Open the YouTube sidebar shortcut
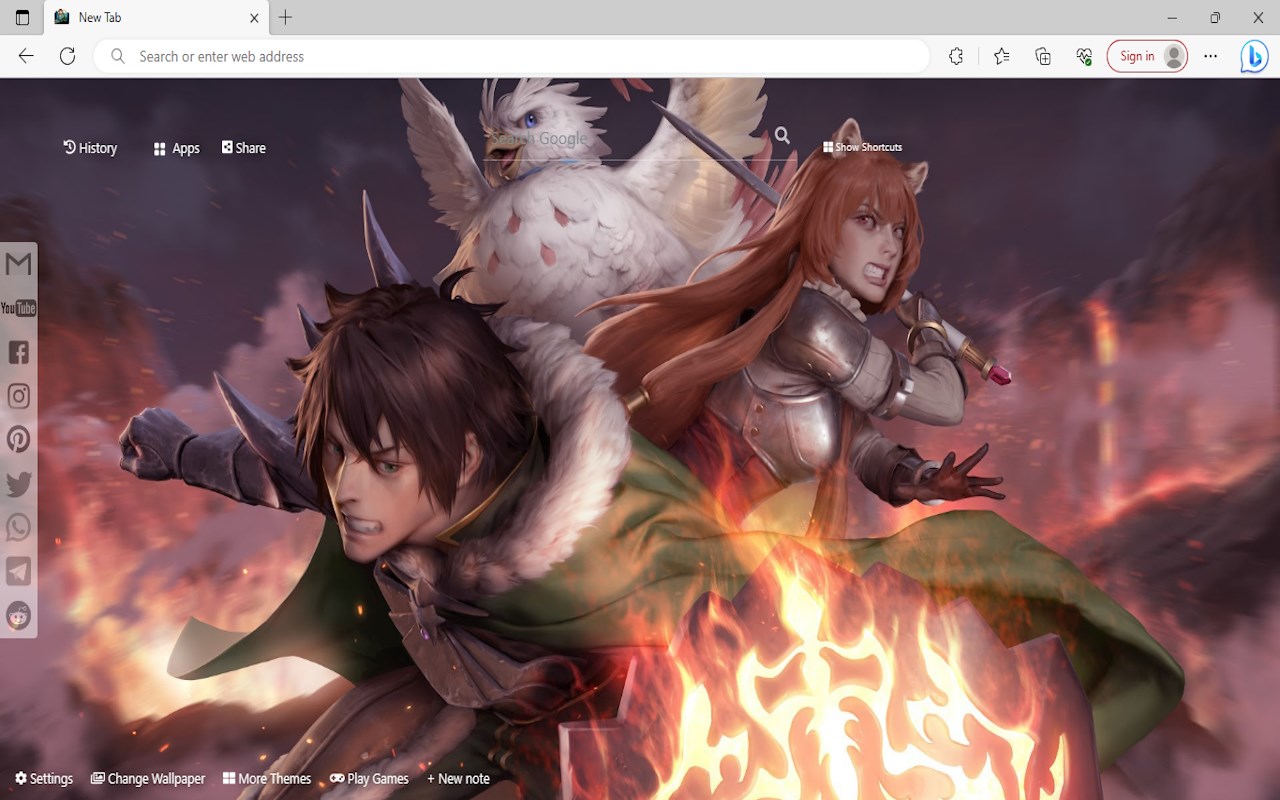The image size is (1280, 800). coord(18,308)
